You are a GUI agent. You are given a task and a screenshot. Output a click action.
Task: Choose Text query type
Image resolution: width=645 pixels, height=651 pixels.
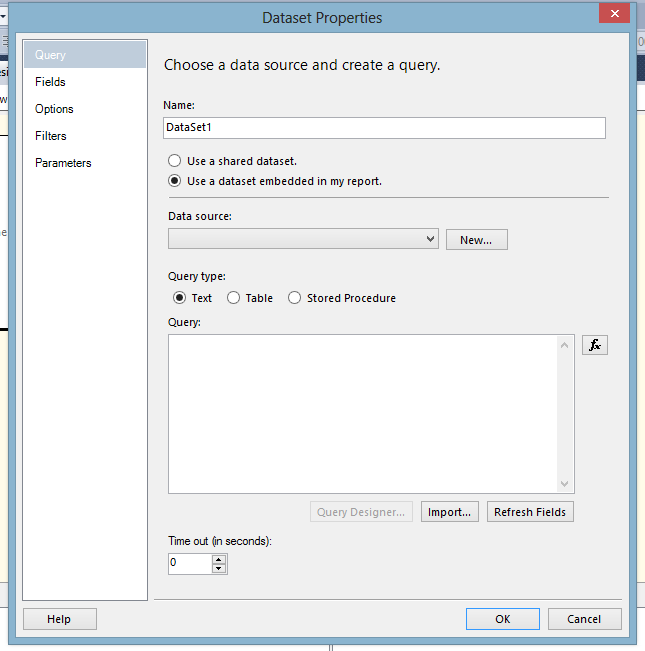[x=180, y=298]
